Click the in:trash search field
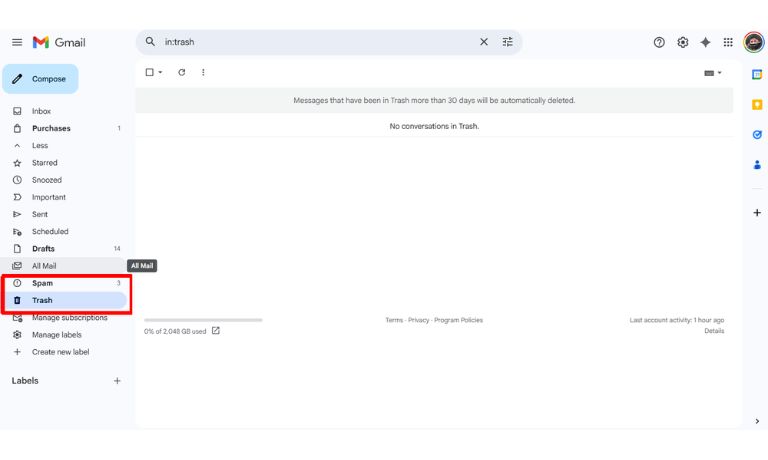 coord(310,42)
